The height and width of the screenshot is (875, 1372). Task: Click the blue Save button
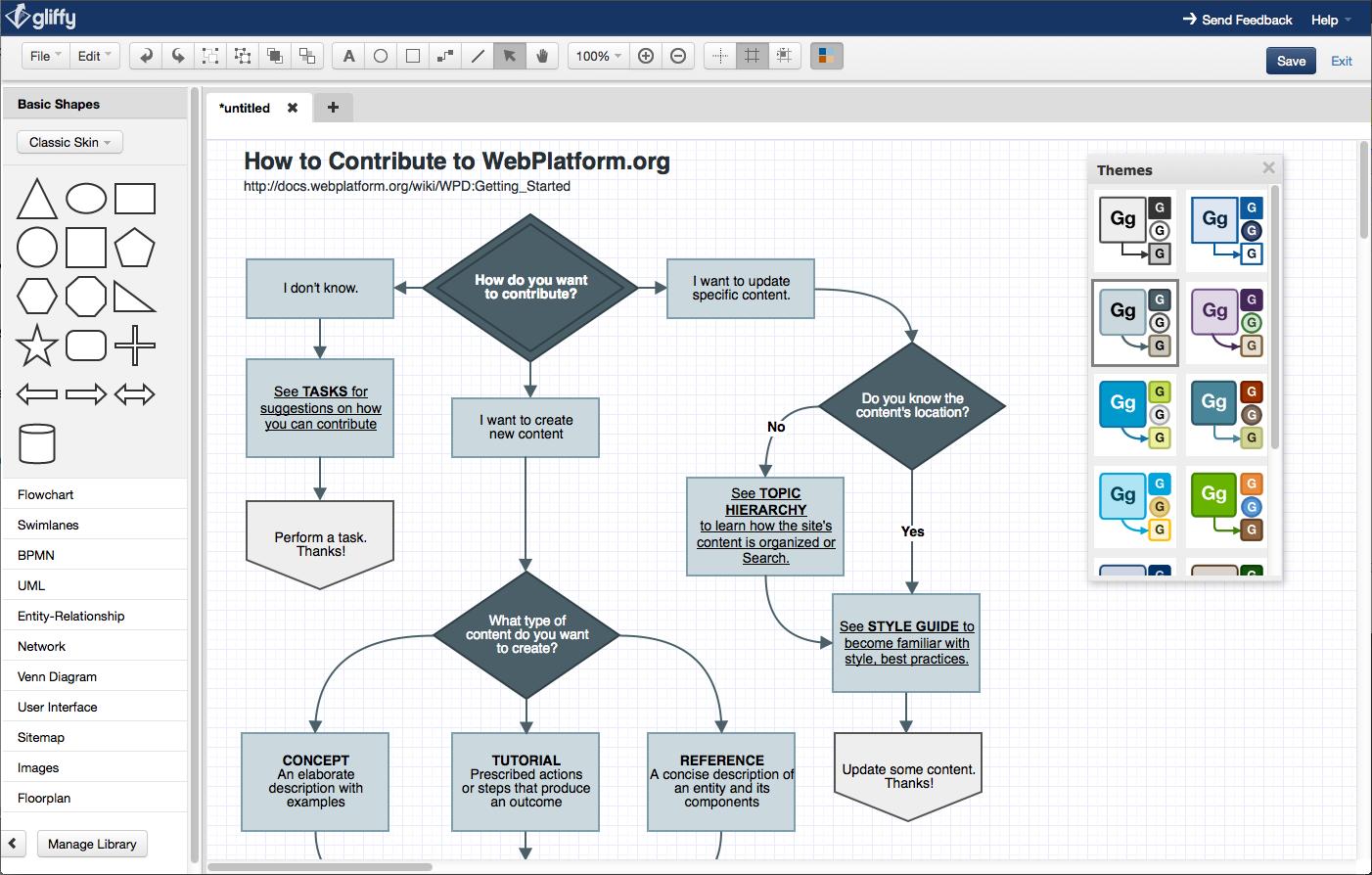(1291, 61)
